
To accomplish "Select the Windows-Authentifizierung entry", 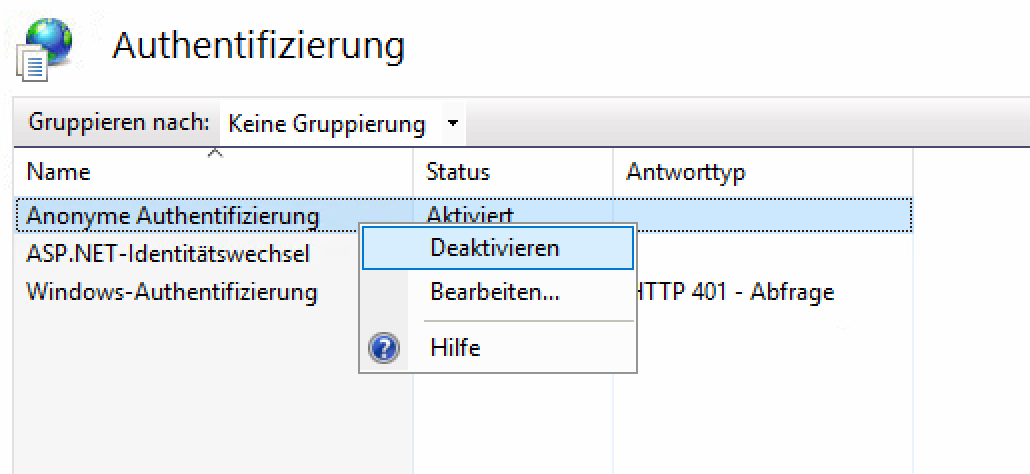I will click(172, 293).
